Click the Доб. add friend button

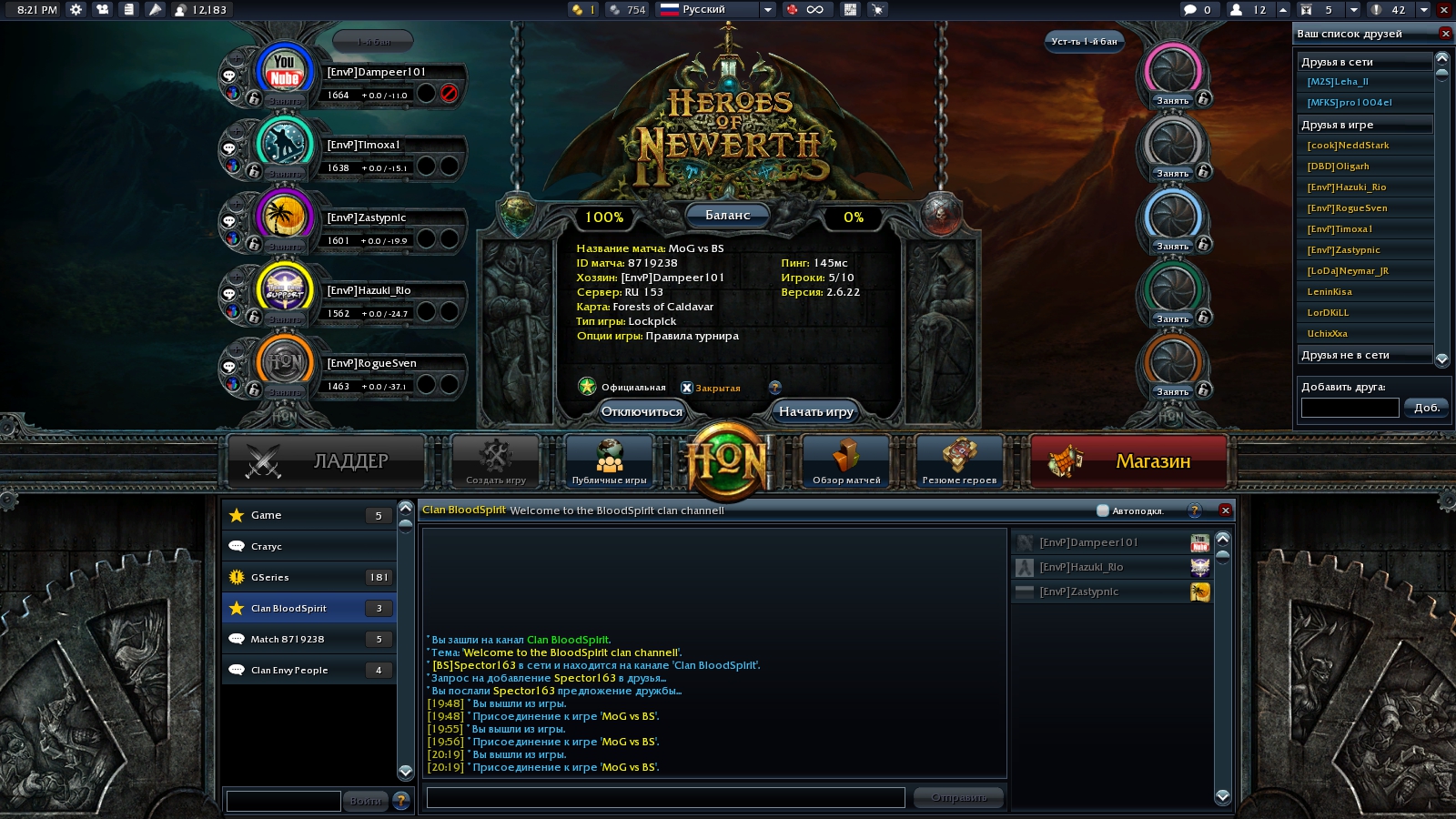pos(1426,408)
